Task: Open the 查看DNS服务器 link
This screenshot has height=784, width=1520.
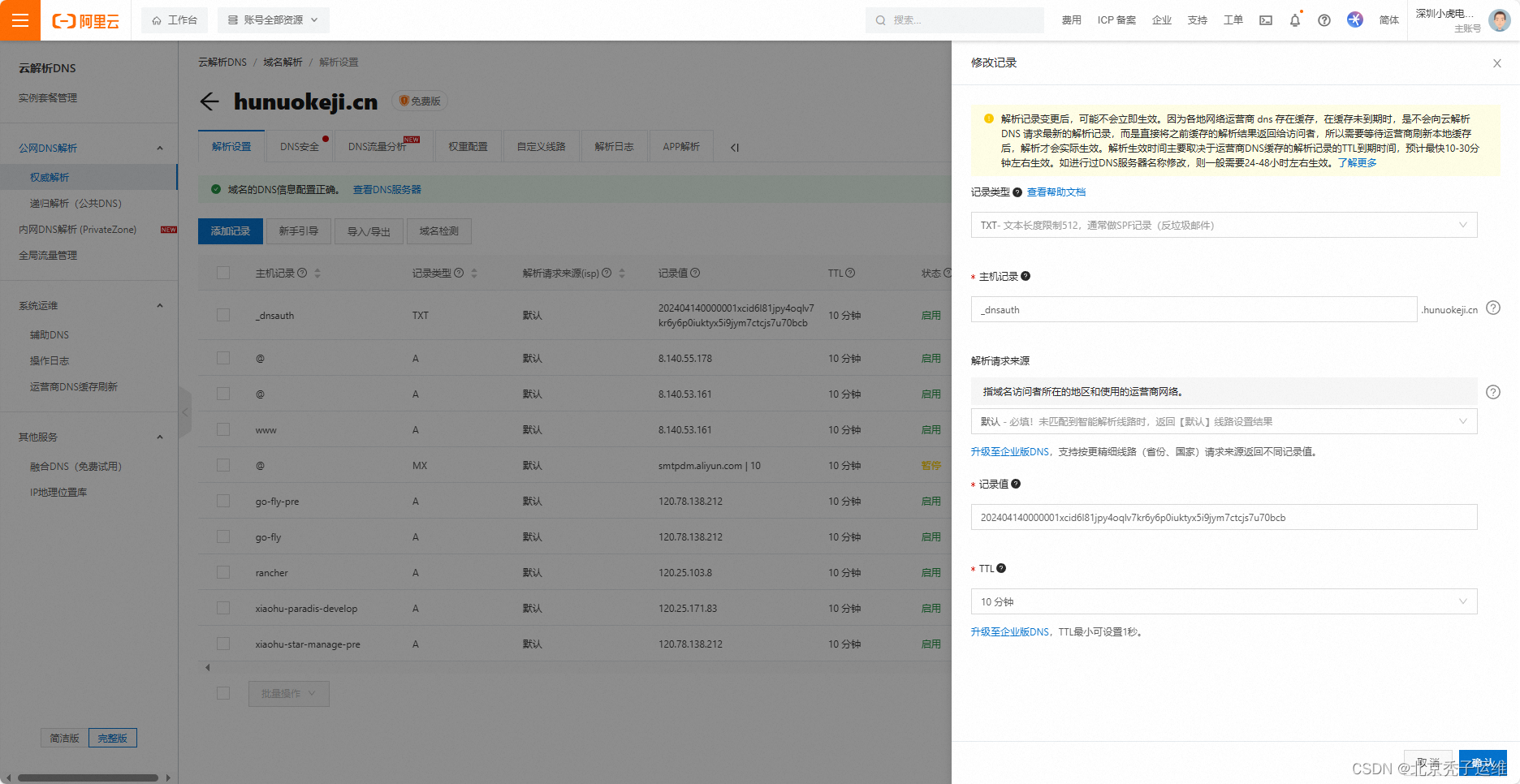Action: (x=387, y=190)
